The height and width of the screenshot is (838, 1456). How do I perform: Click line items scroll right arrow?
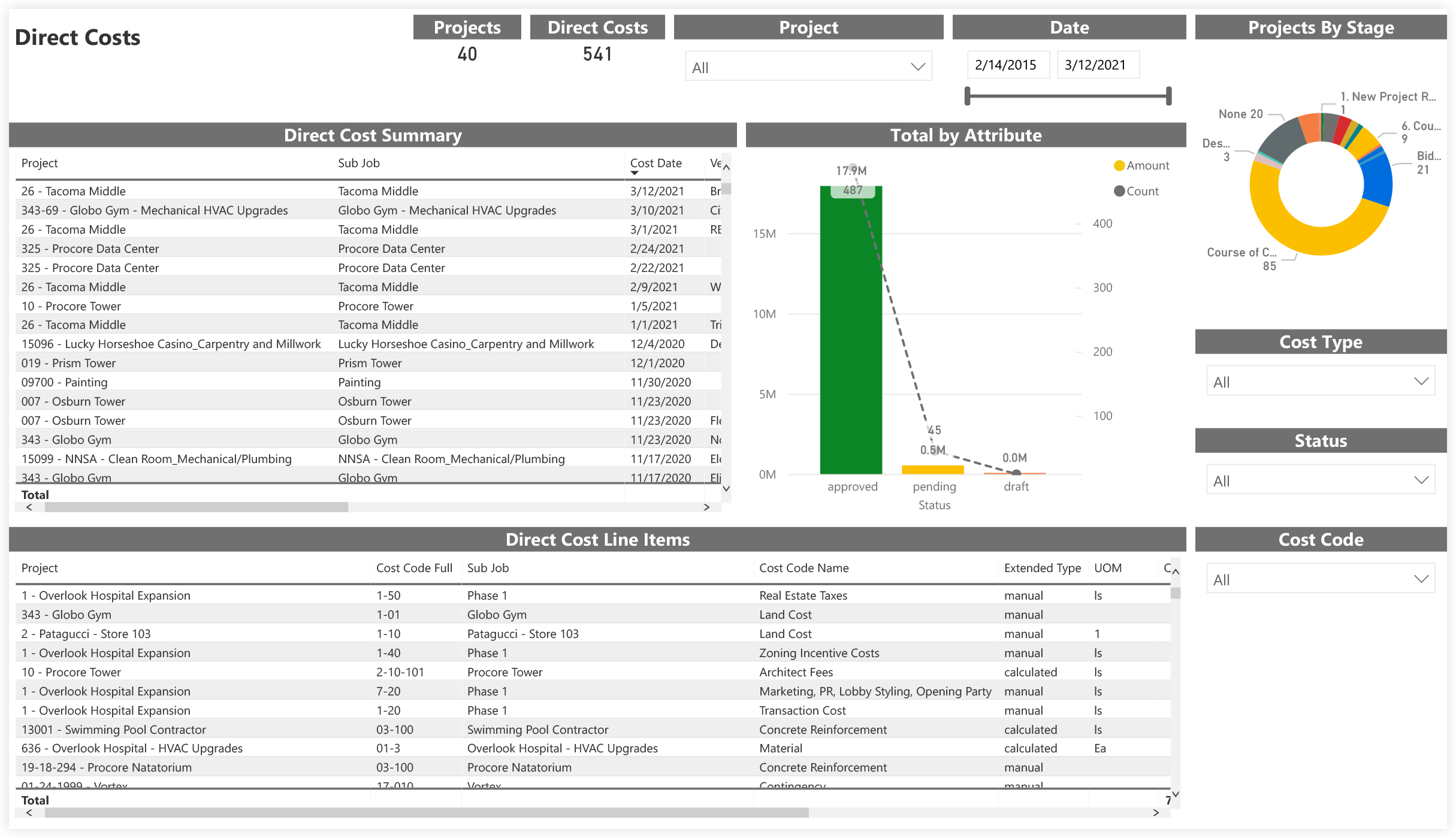pos(1156,813)
